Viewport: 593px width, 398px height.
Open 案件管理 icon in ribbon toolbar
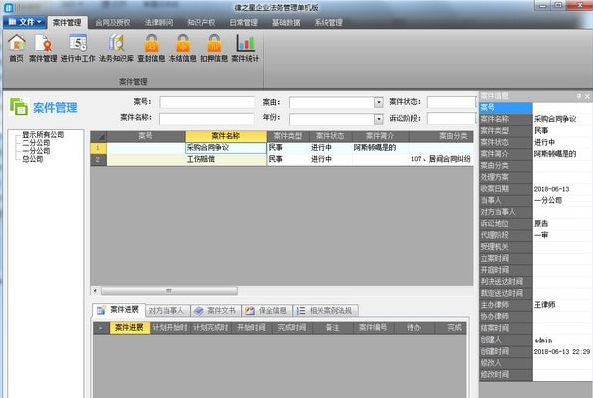[x=43, y=48]
